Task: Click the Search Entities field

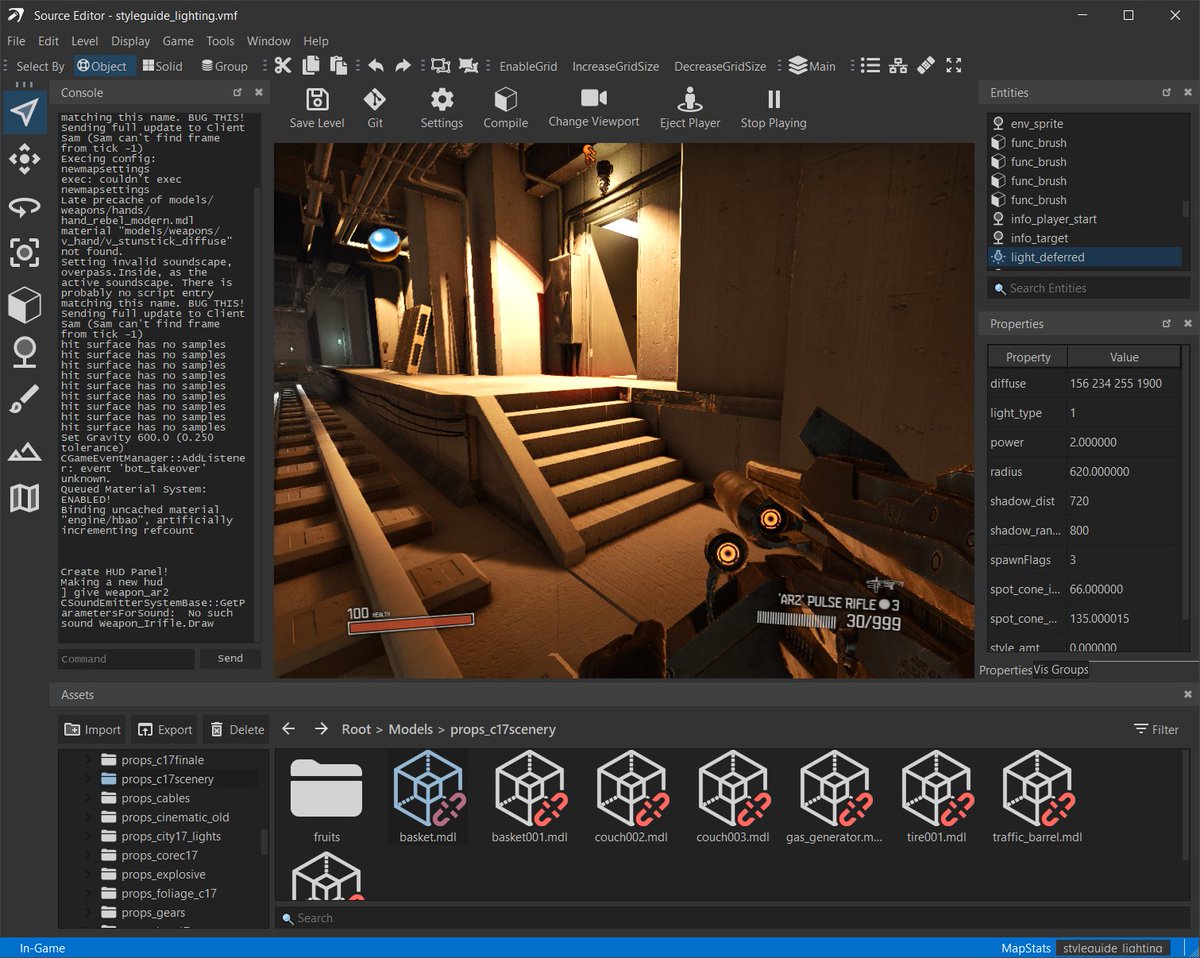Action: pyautogui.click(x=1088, y=288)
